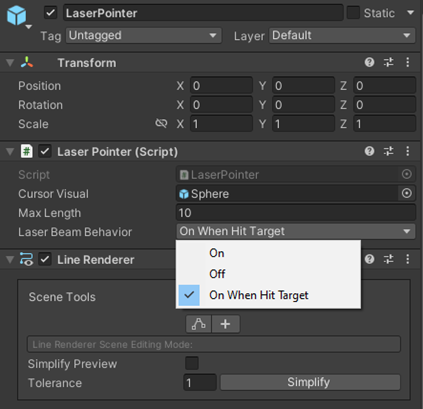
Task: Open the Cursor Visual object picker circle
Action: tap(407, 193)
